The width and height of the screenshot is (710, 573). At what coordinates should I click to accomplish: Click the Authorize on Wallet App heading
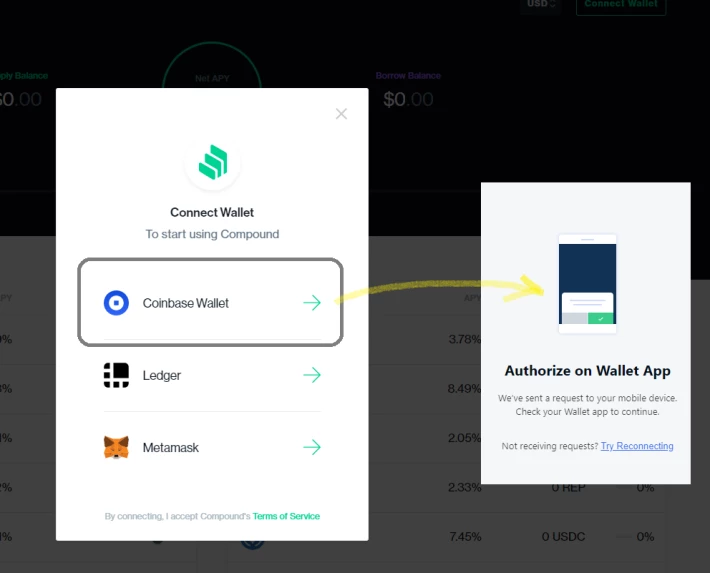[x=587, y=371]
